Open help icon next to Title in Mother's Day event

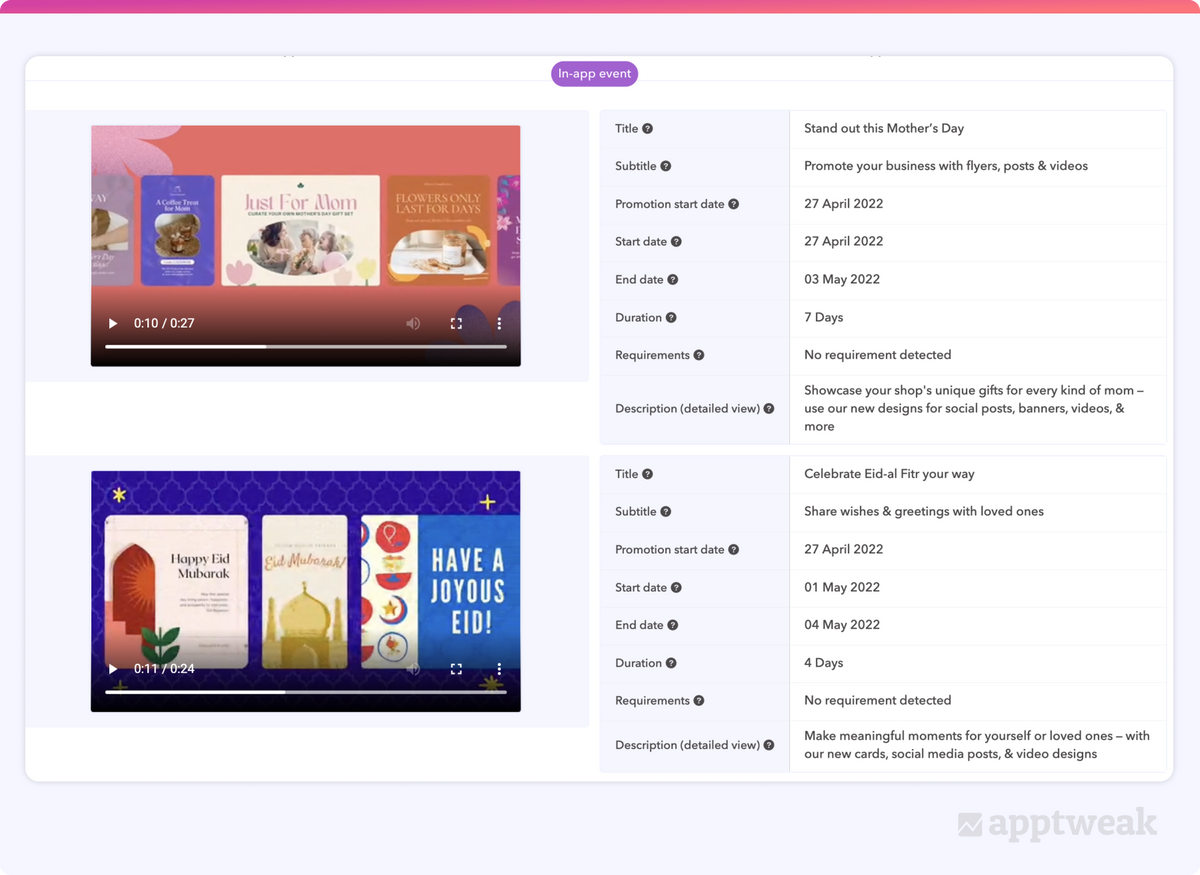tap(648, 128)
